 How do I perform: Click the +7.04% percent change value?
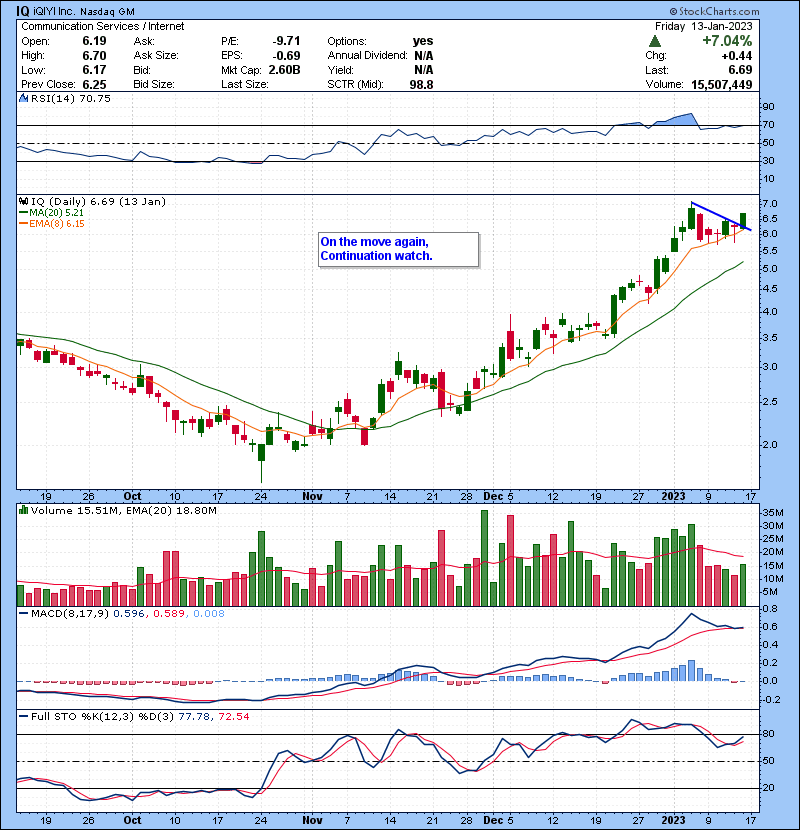727,41
